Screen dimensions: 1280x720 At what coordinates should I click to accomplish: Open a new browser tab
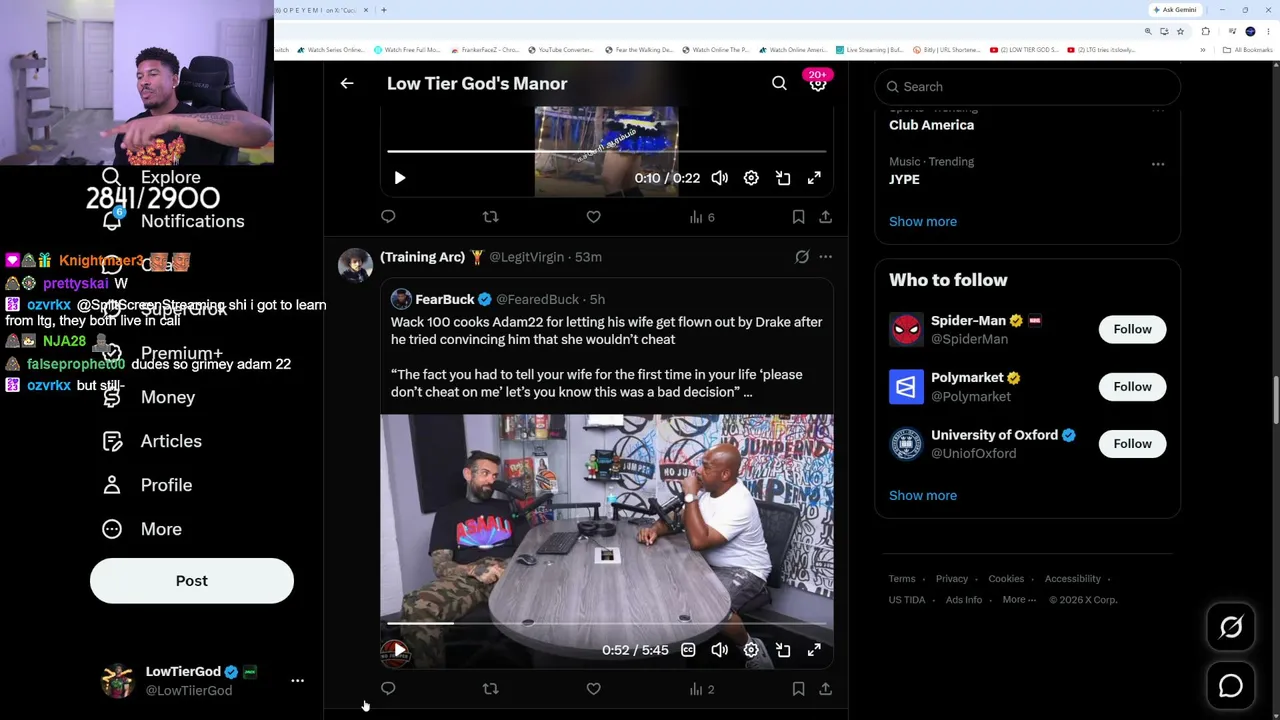coord(384,10)
